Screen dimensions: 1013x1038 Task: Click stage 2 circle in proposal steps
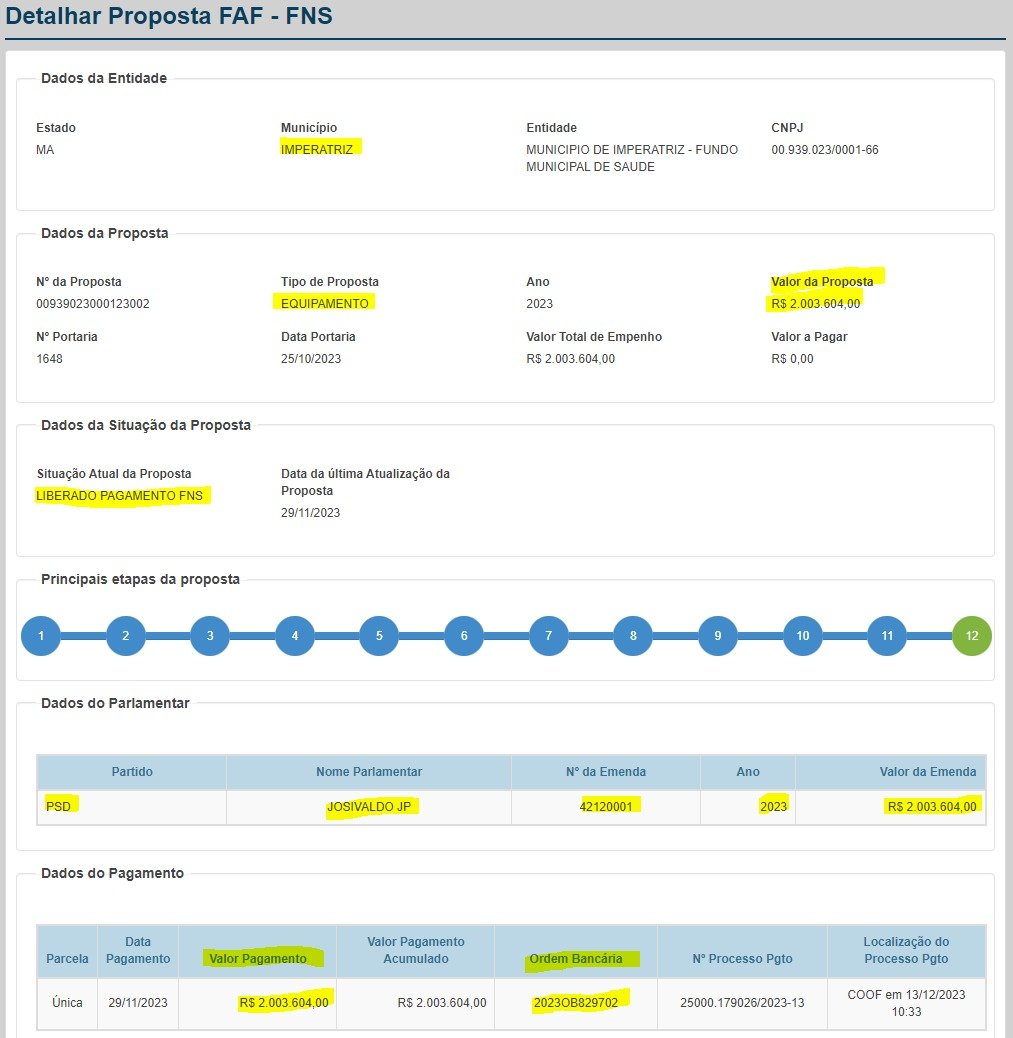pyautogui.click(x=126, y=636)
